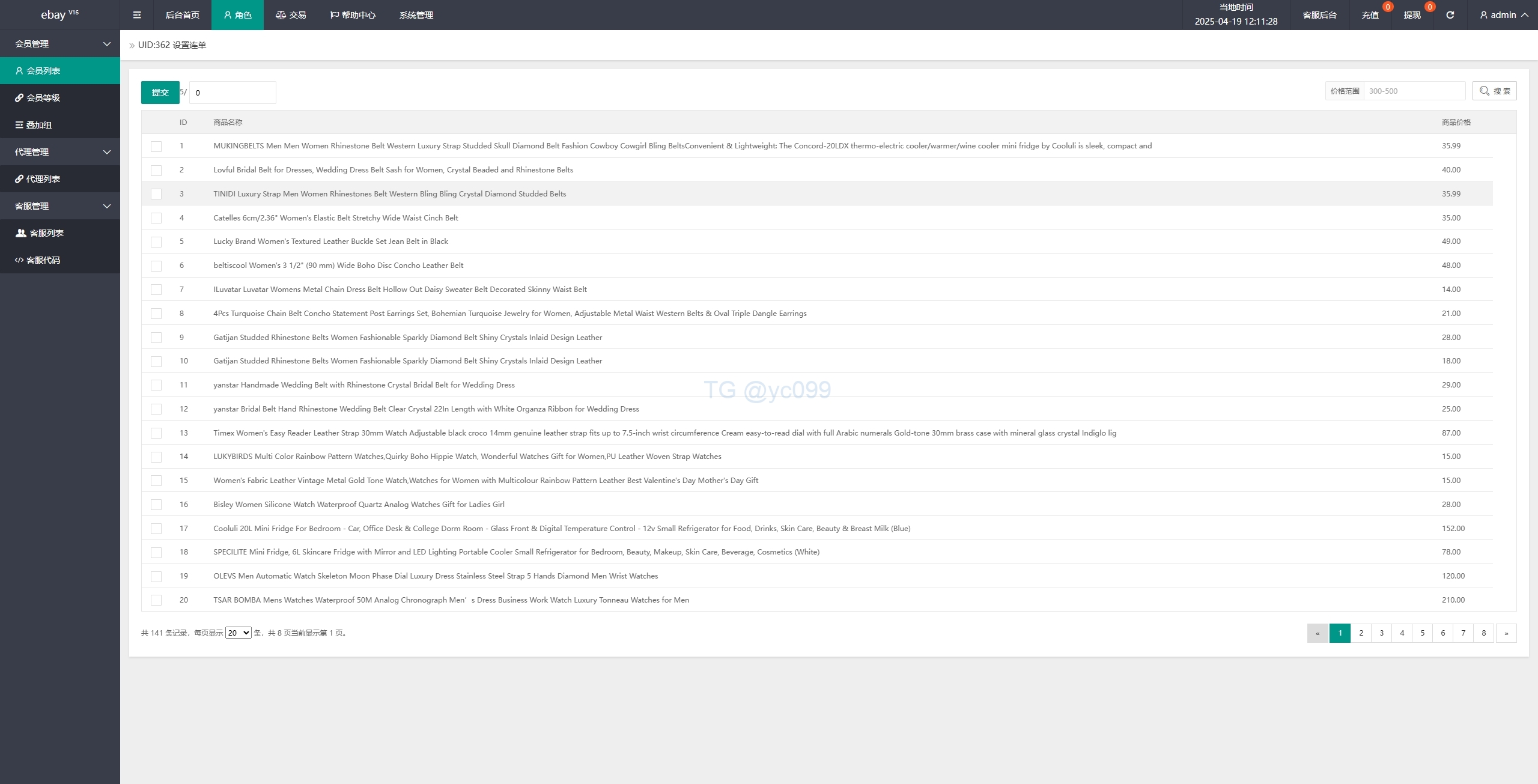Click the green 提交 button
1538x784 pixels.
[160, 93]
